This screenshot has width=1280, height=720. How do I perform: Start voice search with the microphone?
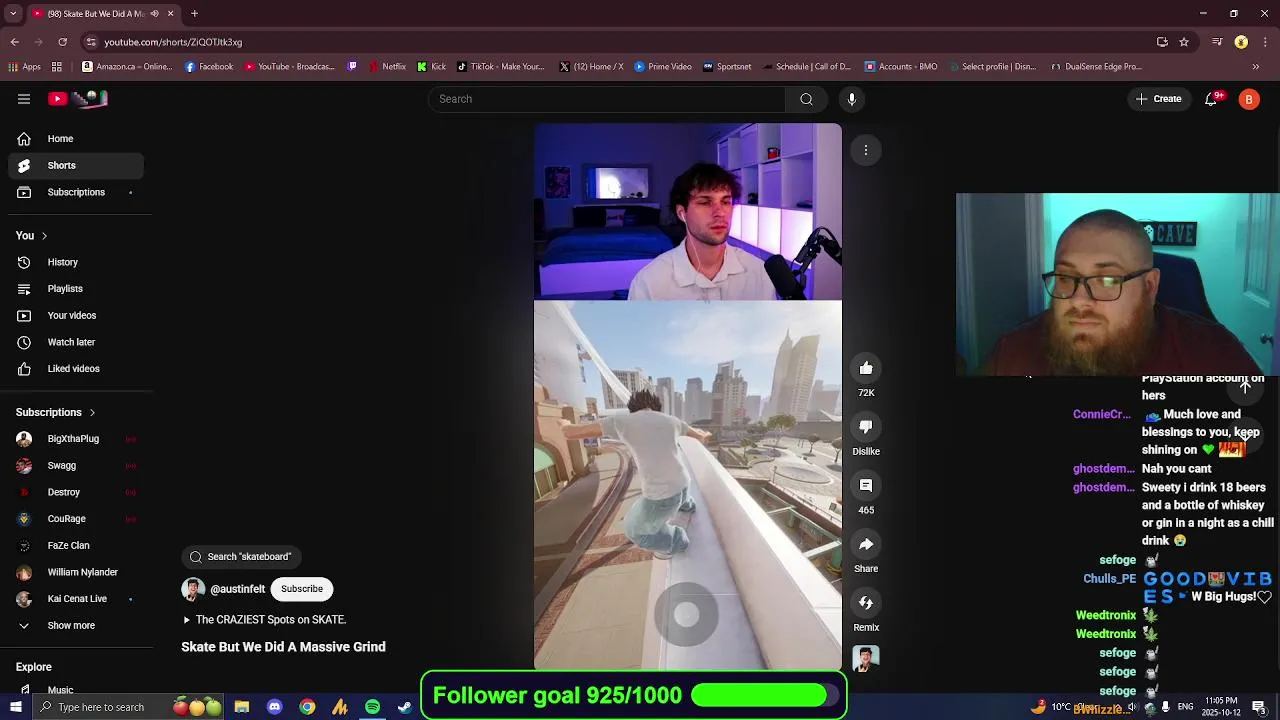[x=852, y=99]
